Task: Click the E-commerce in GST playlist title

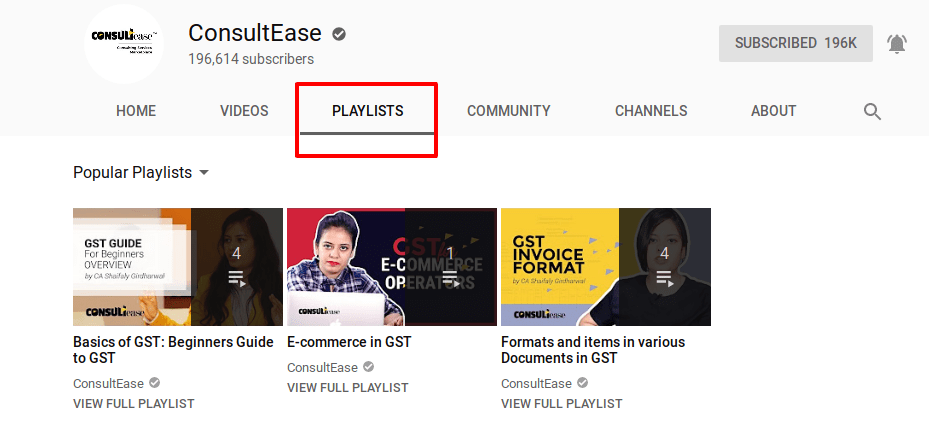Action: 349,342
